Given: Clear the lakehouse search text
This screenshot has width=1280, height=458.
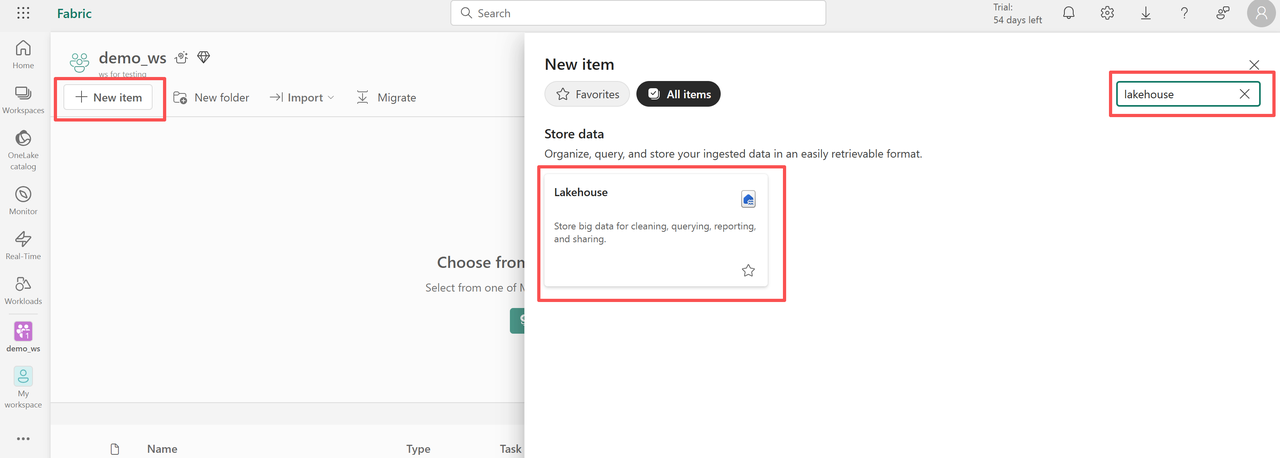Looking at the screenshot, I should [1244, 94].
